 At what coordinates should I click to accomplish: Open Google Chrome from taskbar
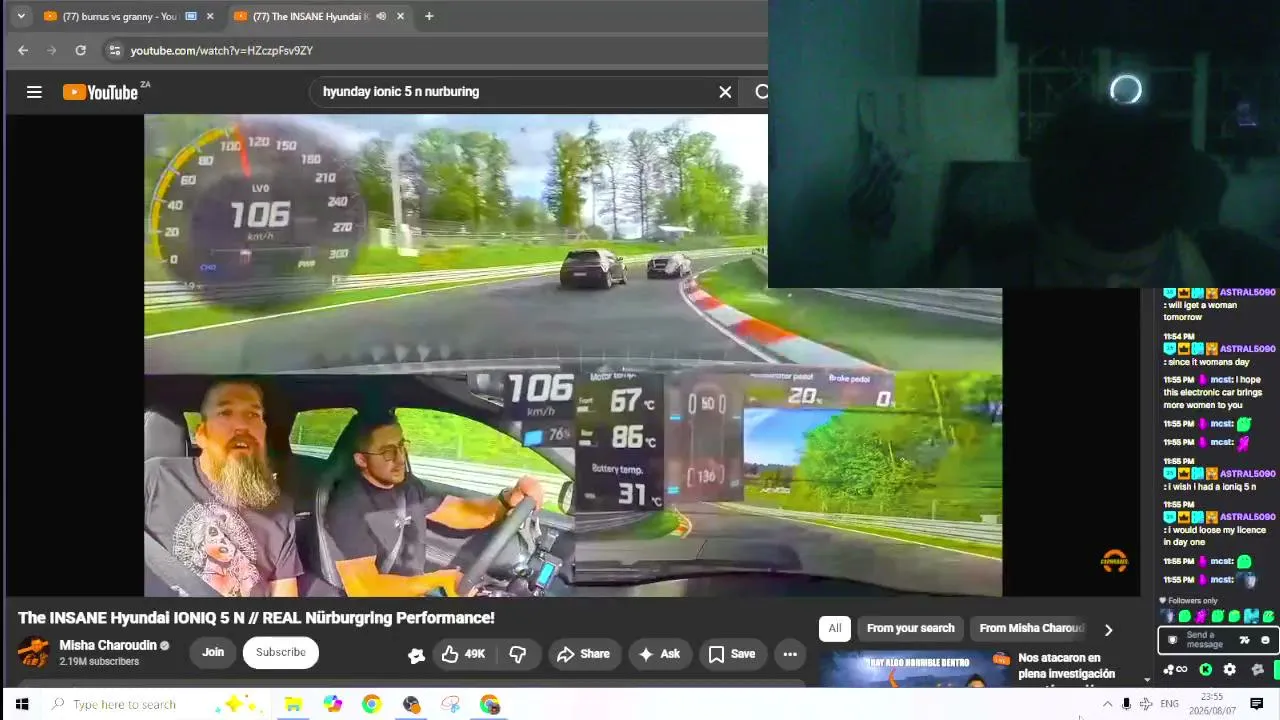coord(371,704)
